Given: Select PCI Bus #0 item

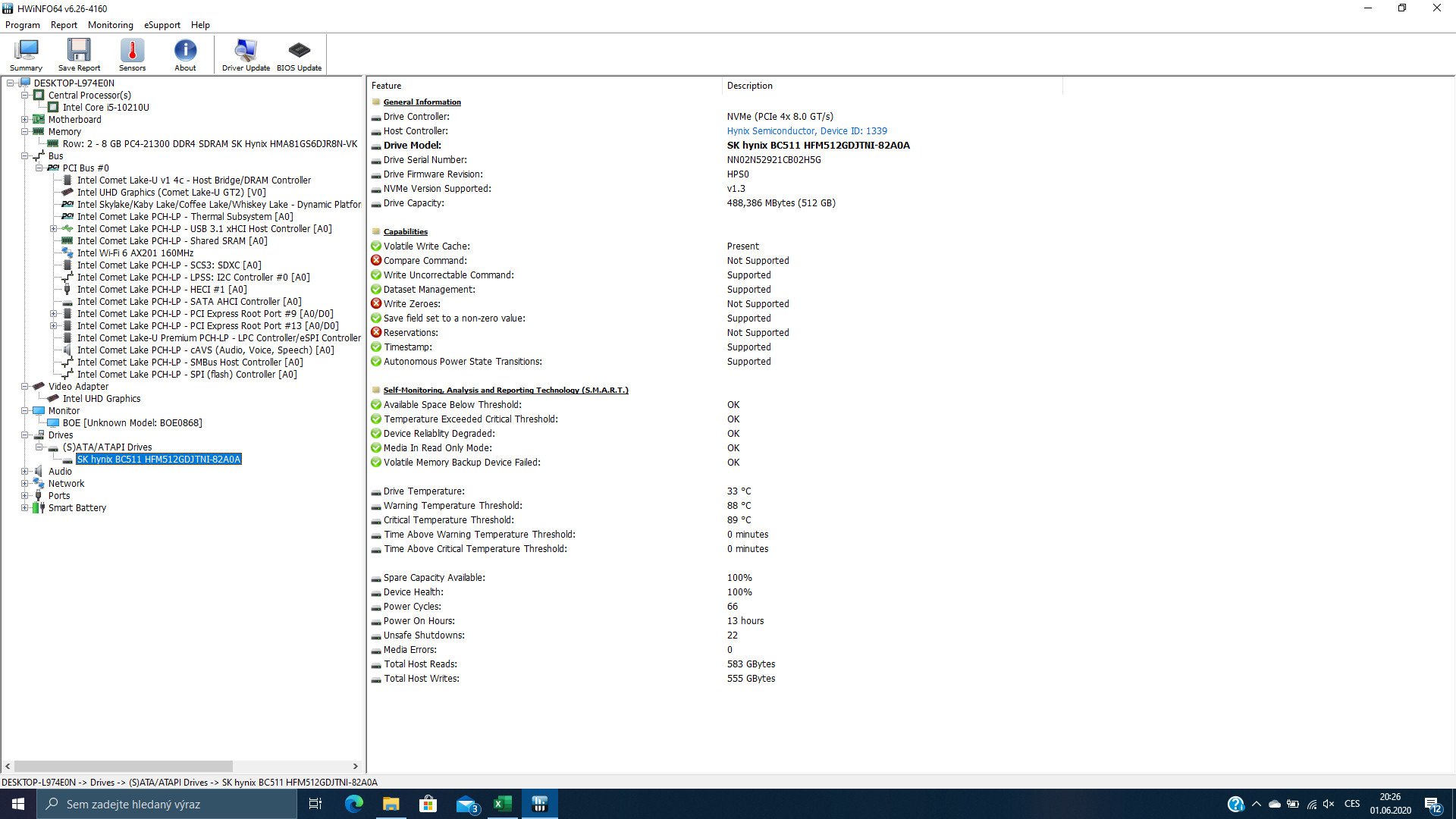Looking at the screenshot, I should click(86, 168).
